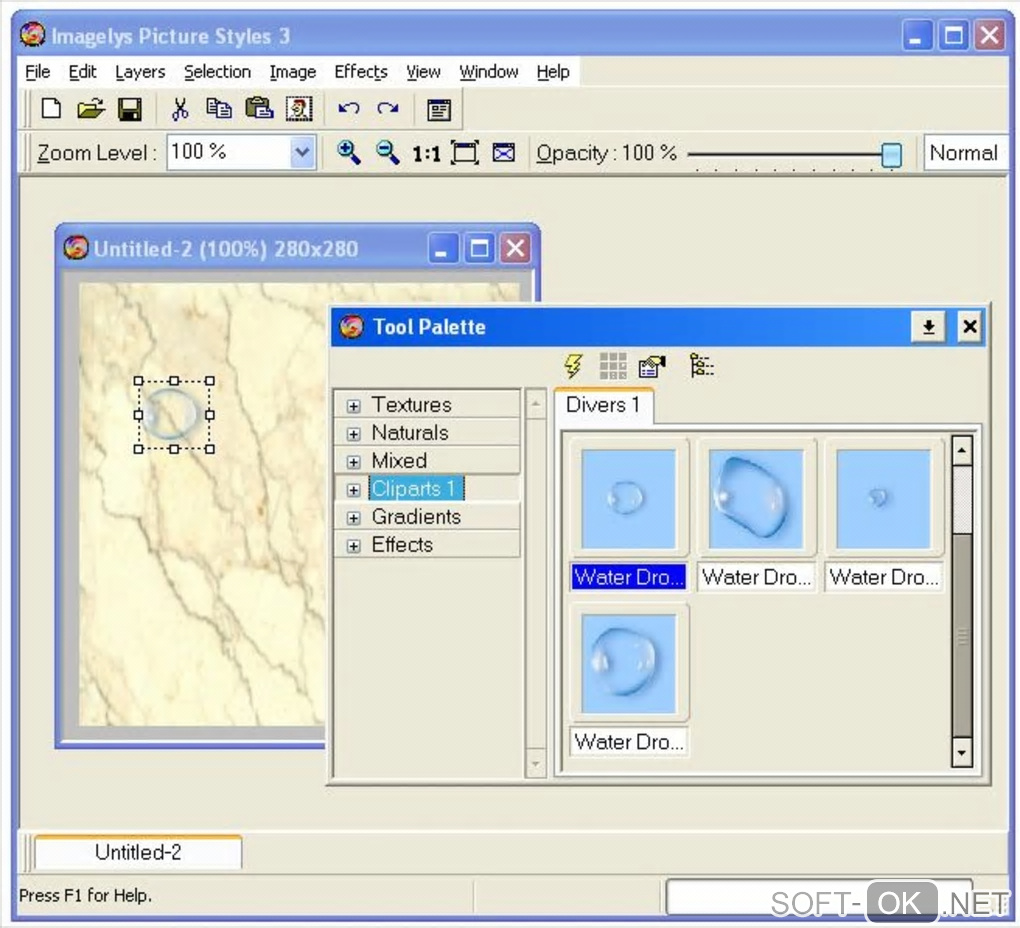Select the water drop thumbnail in second row

[628, 664]
